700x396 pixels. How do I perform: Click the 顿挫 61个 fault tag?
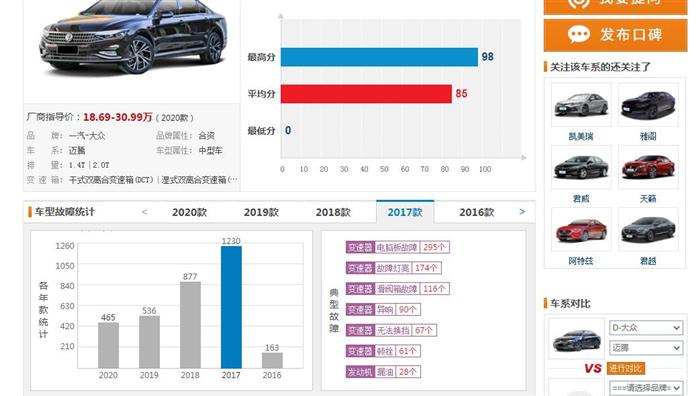click(383, 351)
